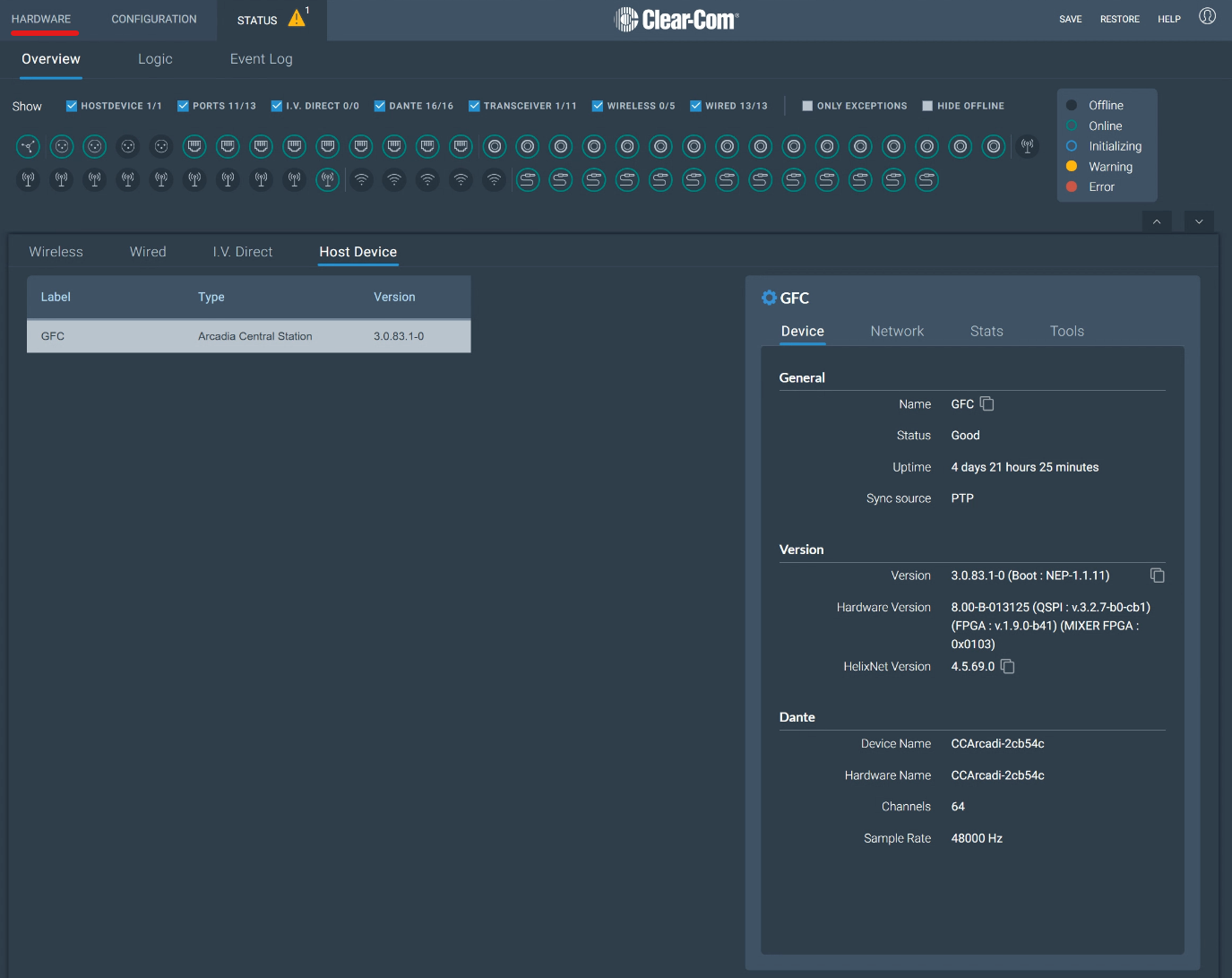Toggle the DANTE 16/16 filter checkbox

coord(380,106)
